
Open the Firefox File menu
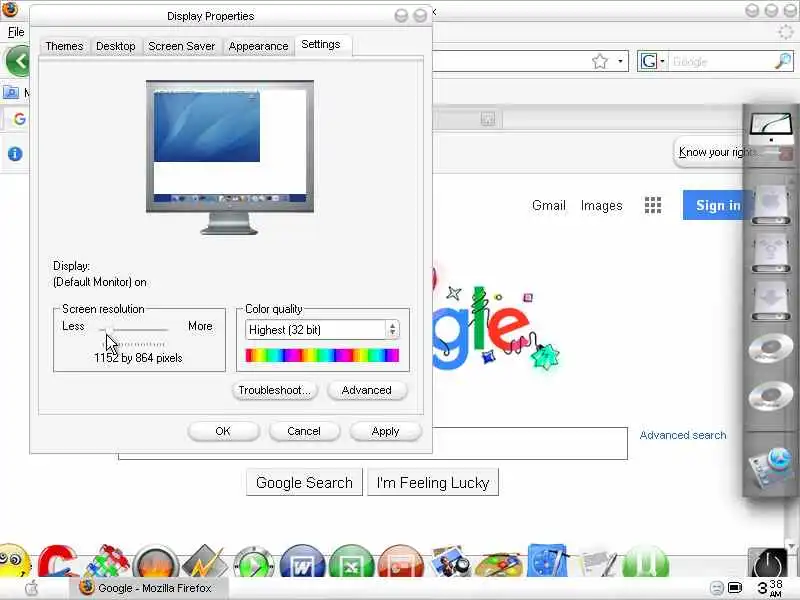point(16,32)
